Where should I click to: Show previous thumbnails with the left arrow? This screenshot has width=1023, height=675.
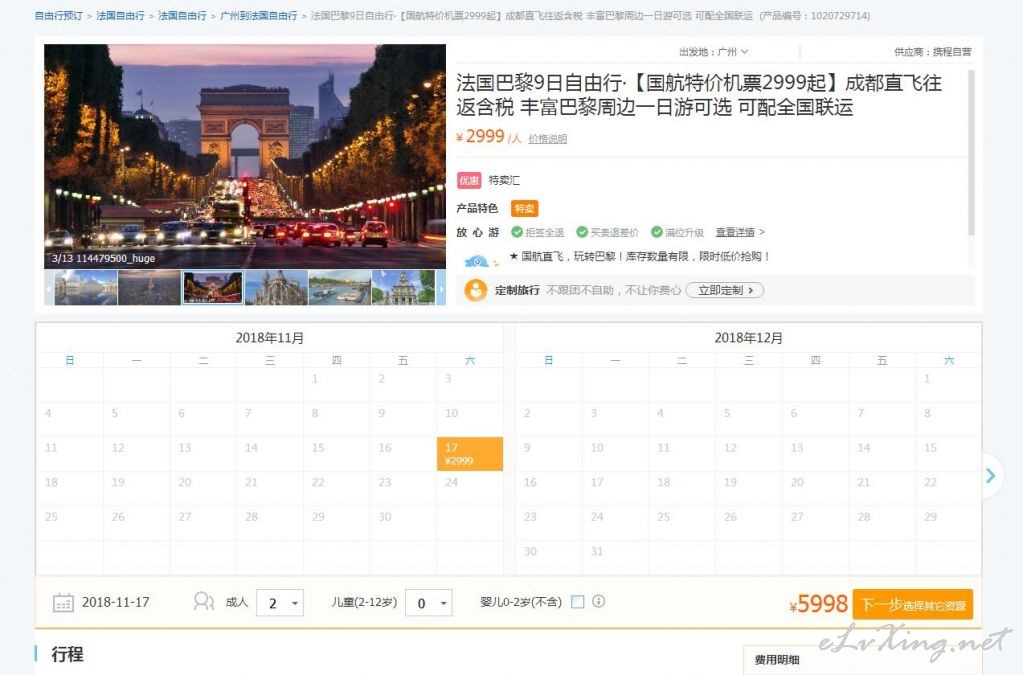(x=49, y=288)
